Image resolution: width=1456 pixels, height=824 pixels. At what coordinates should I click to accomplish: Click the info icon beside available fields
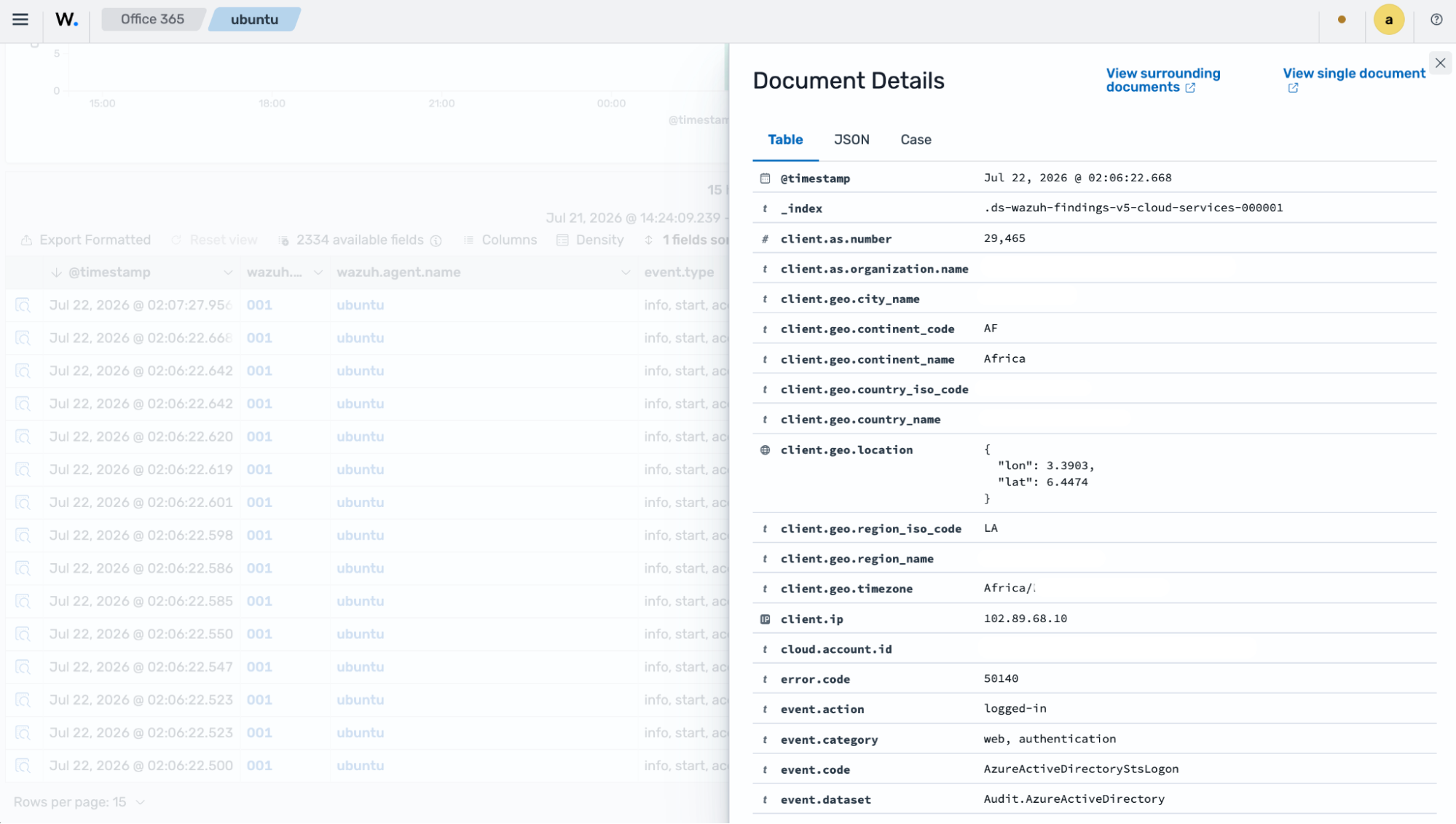pyautogui.click(x=436, y=241)
